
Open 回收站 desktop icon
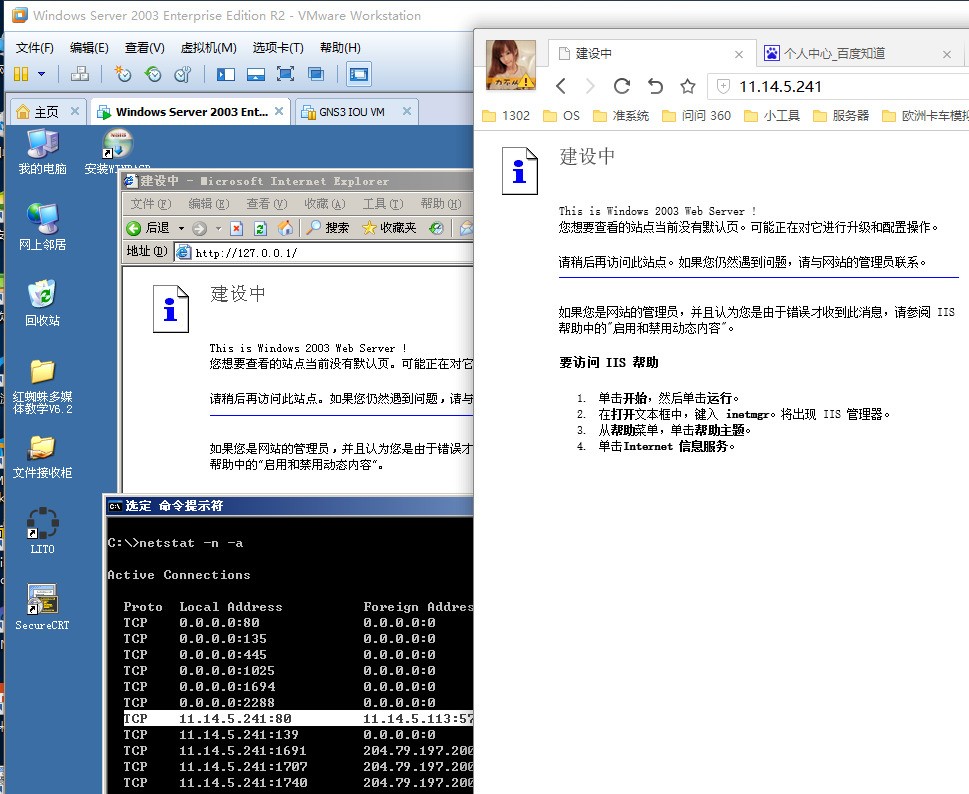pos(42,303)
